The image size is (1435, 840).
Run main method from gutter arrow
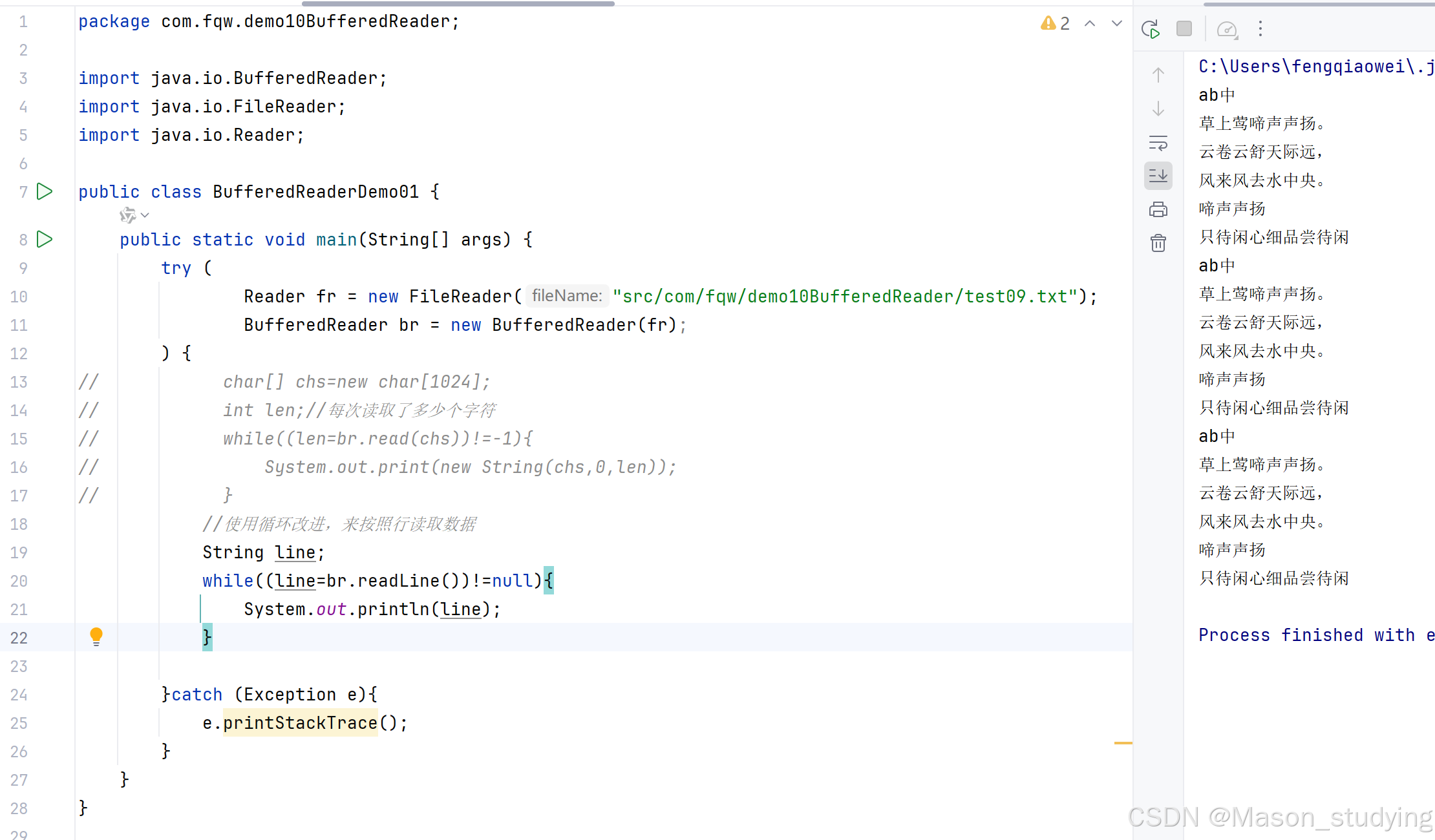pyautogui.click(x=45, y=239)
